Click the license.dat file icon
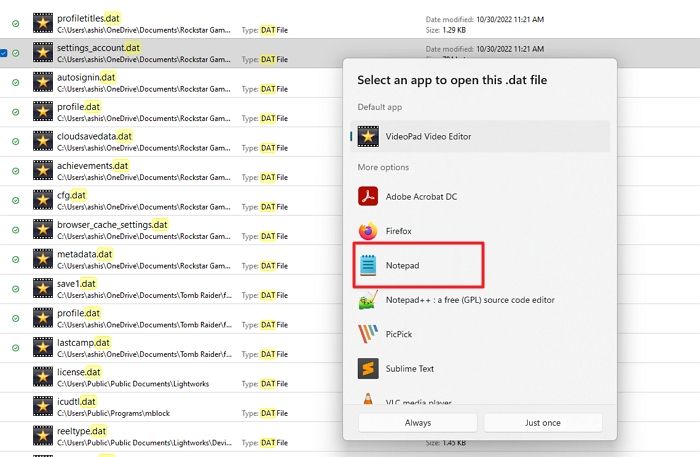Image resolution: width=700 pixels, height=457 pixels. [43, 376]
